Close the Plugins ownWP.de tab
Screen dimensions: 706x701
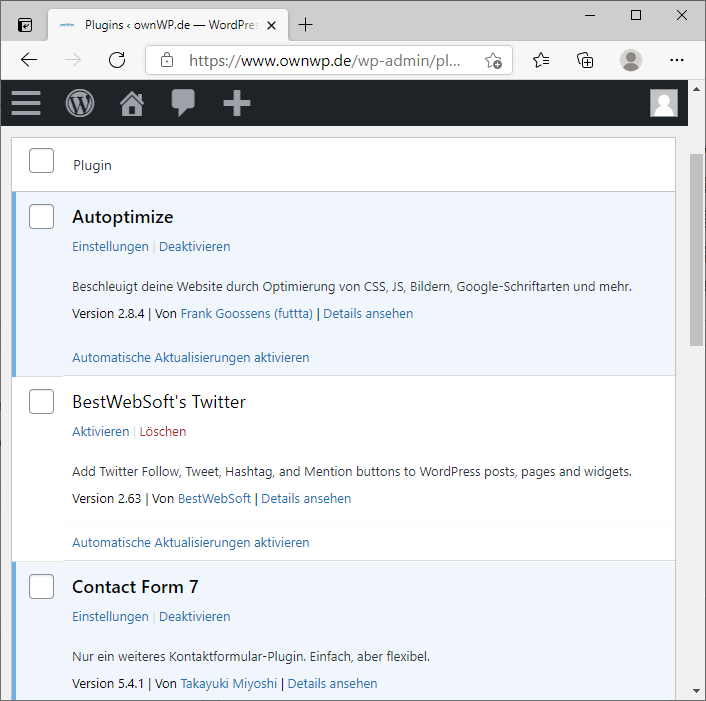pyautogui.click(x=272, y=26)
